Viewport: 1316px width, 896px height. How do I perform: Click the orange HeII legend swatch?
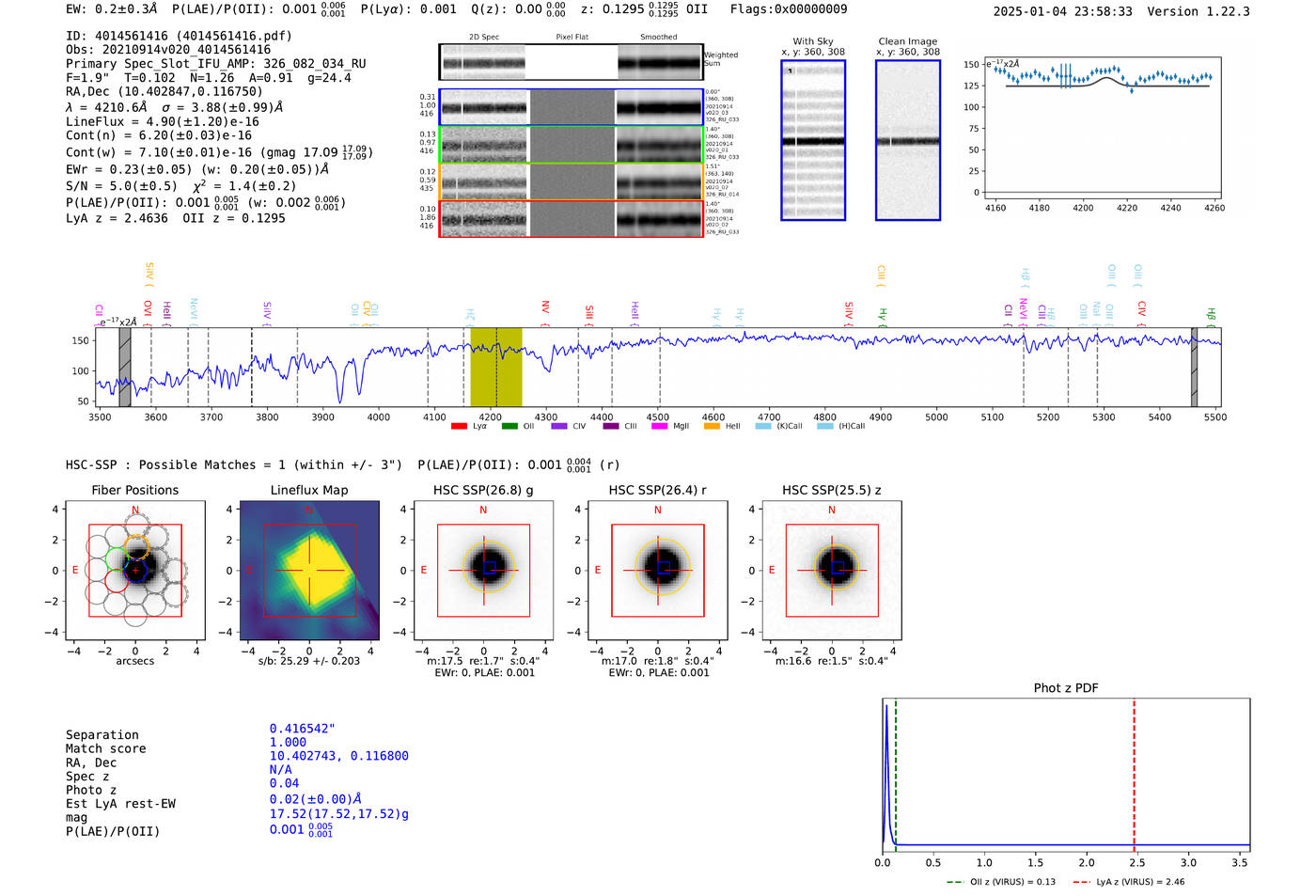pos(712,427)
